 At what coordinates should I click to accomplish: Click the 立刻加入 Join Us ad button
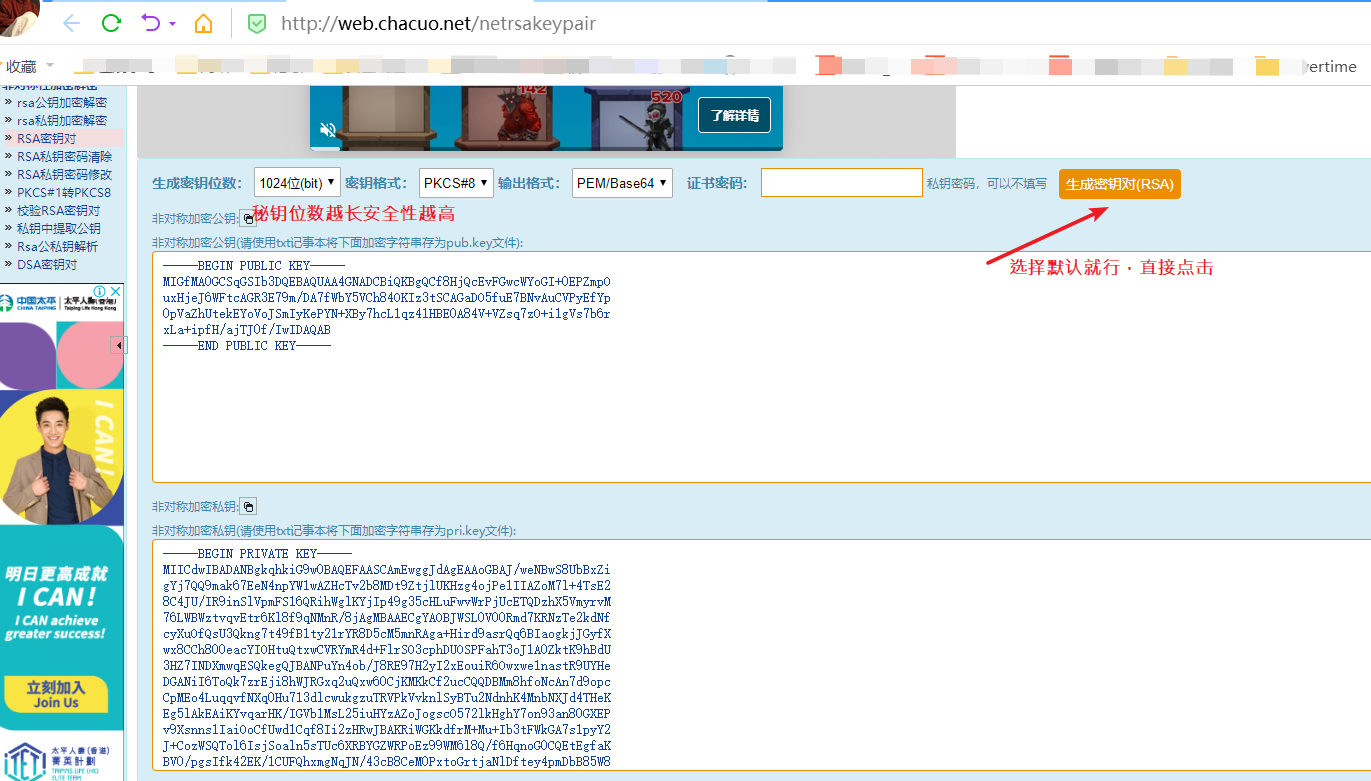click(56, 694)
